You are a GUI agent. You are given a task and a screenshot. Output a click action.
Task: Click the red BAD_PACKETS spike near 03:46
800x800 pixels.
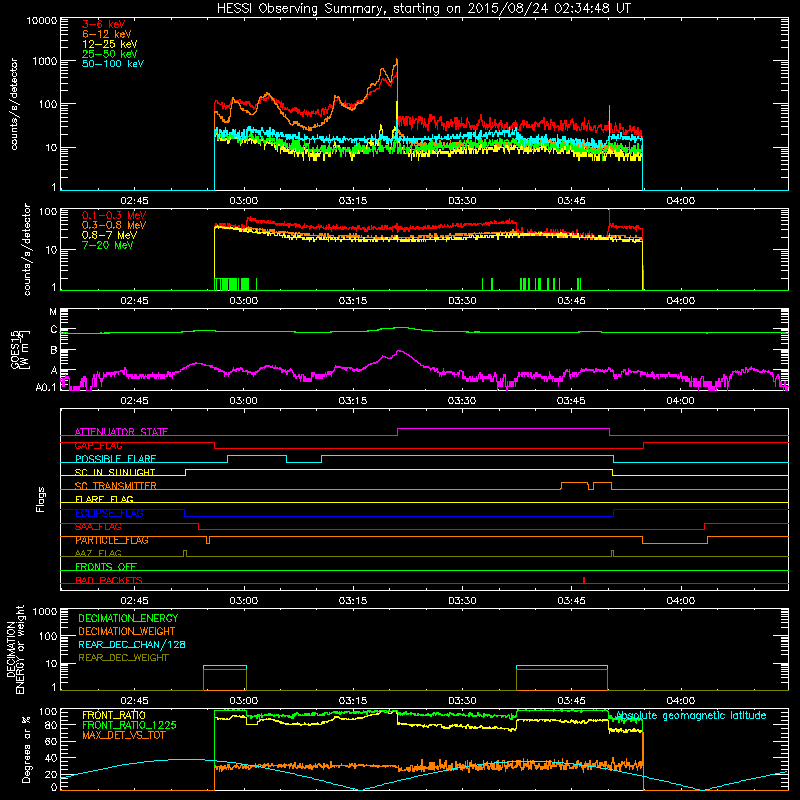(x=584, y=580)
